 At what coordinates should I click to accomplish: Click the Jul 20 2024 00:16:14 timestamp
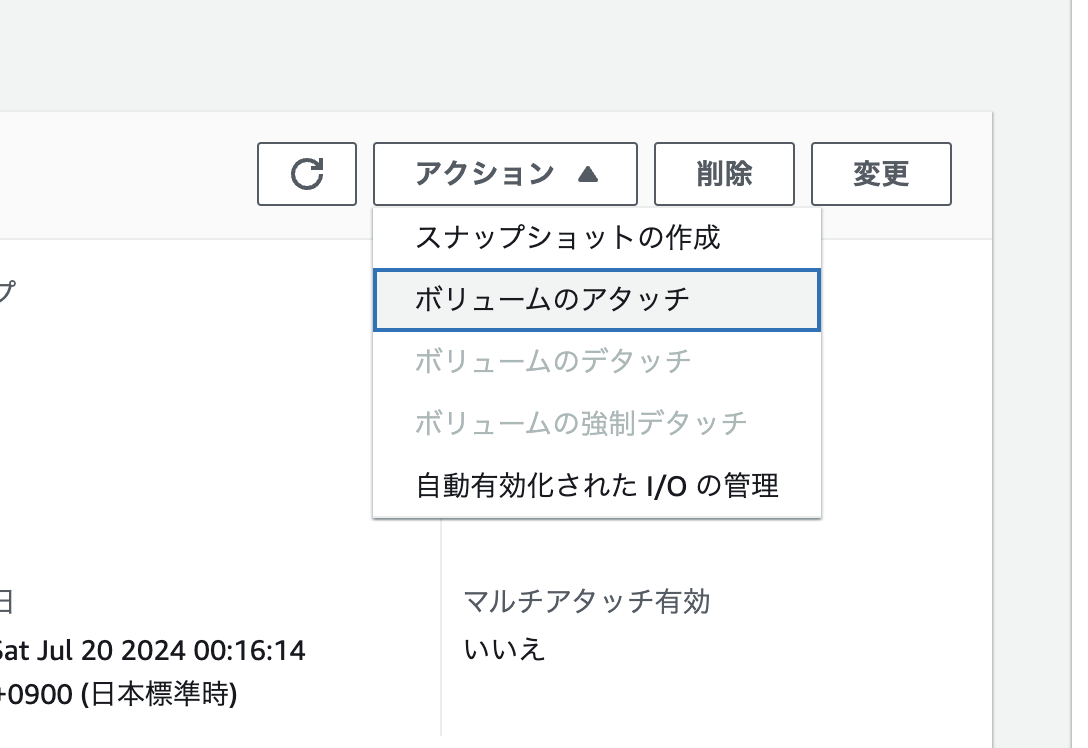point(152,651)
